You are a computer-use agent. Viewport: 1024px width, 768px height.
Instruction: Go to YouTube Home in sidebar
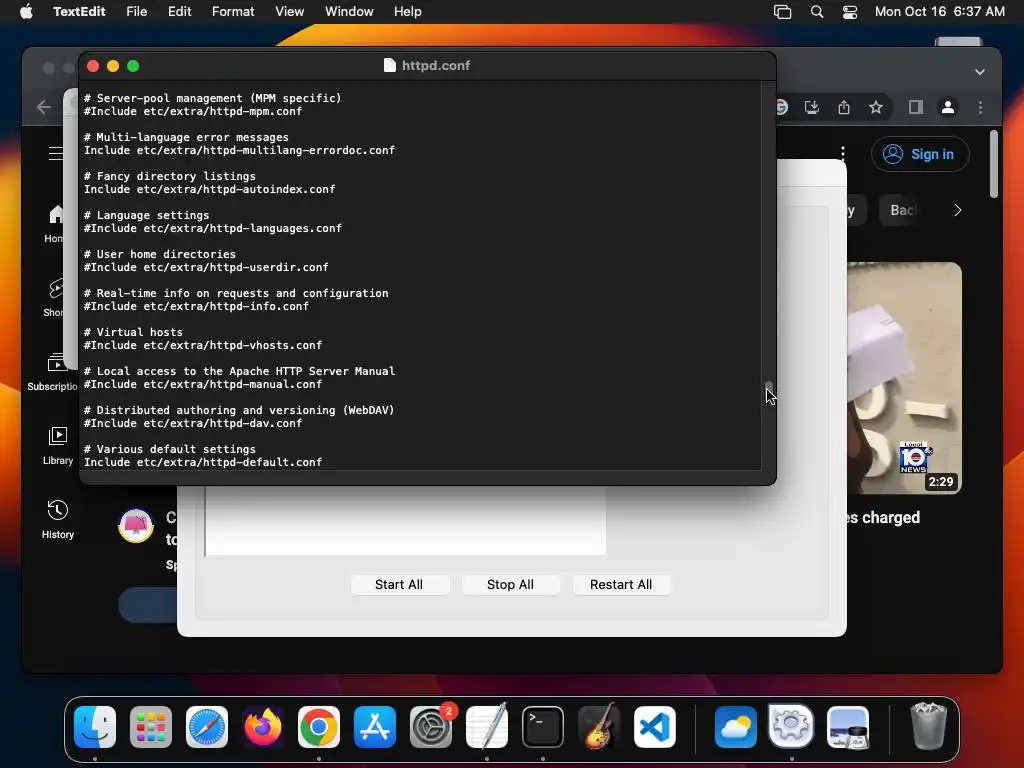click(56, 223)
